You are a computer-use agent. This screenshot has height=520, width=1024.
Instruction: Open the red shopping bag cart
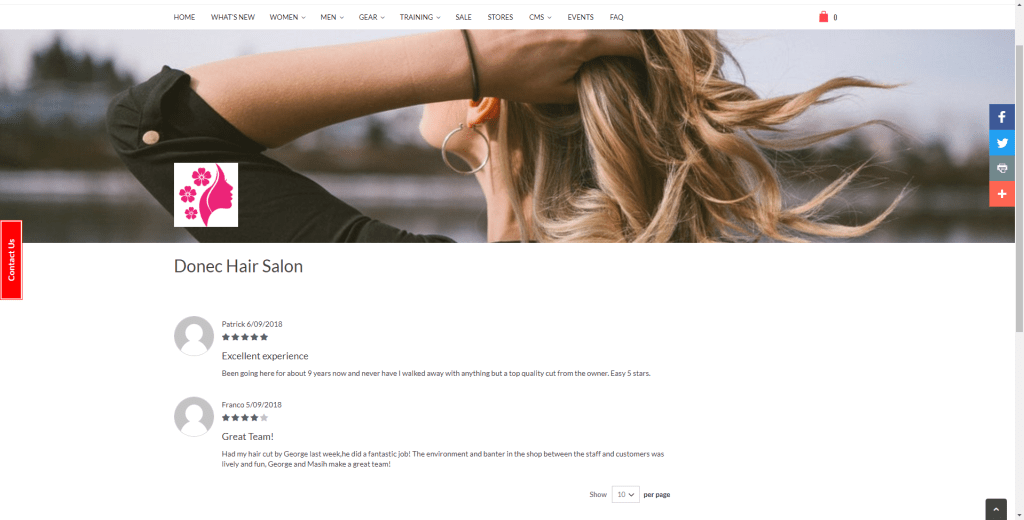pyautogui.click(x=824, y=17)
